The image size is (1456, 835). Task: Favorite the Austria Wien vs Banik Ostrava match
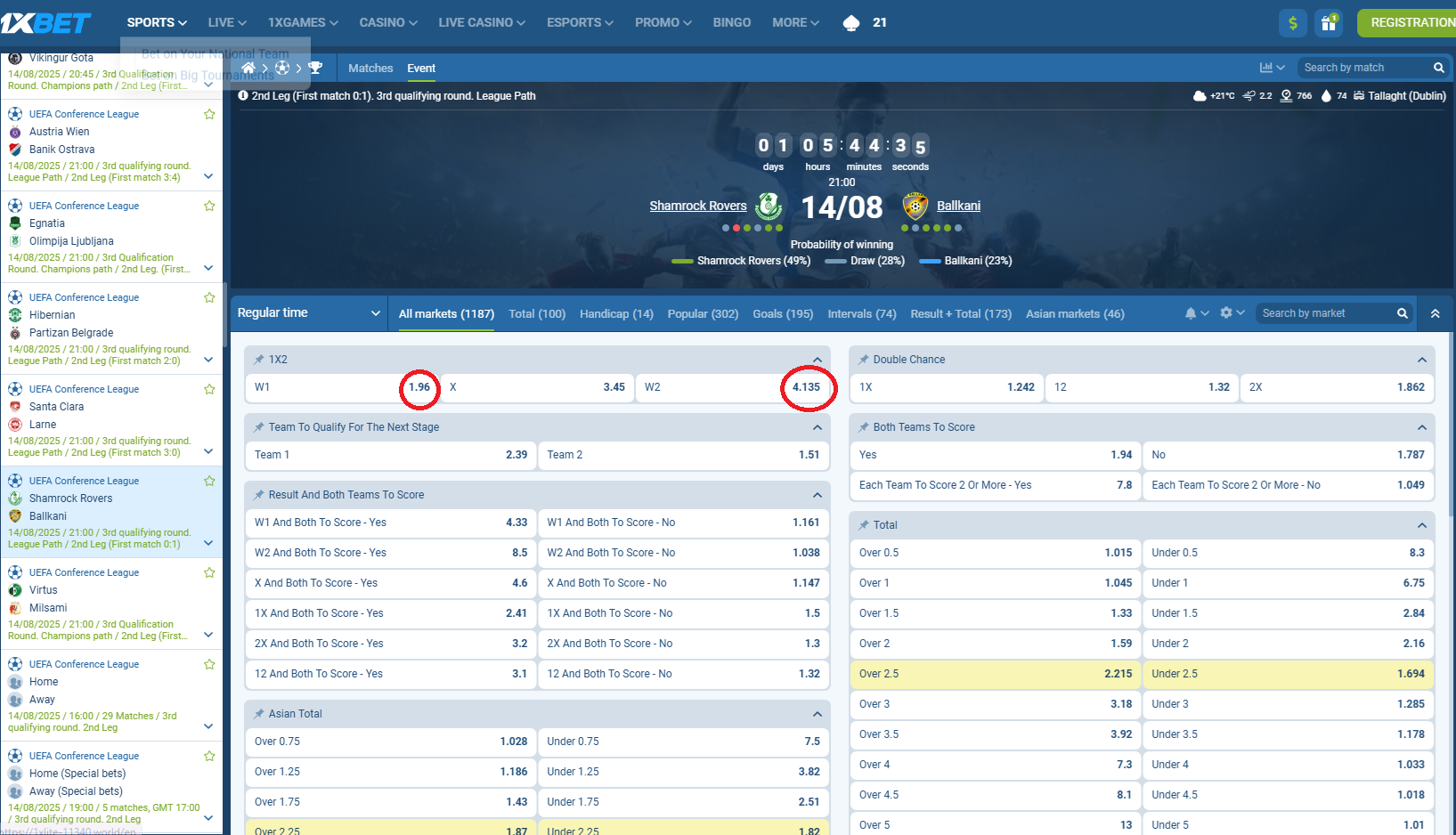click(209, 114)
